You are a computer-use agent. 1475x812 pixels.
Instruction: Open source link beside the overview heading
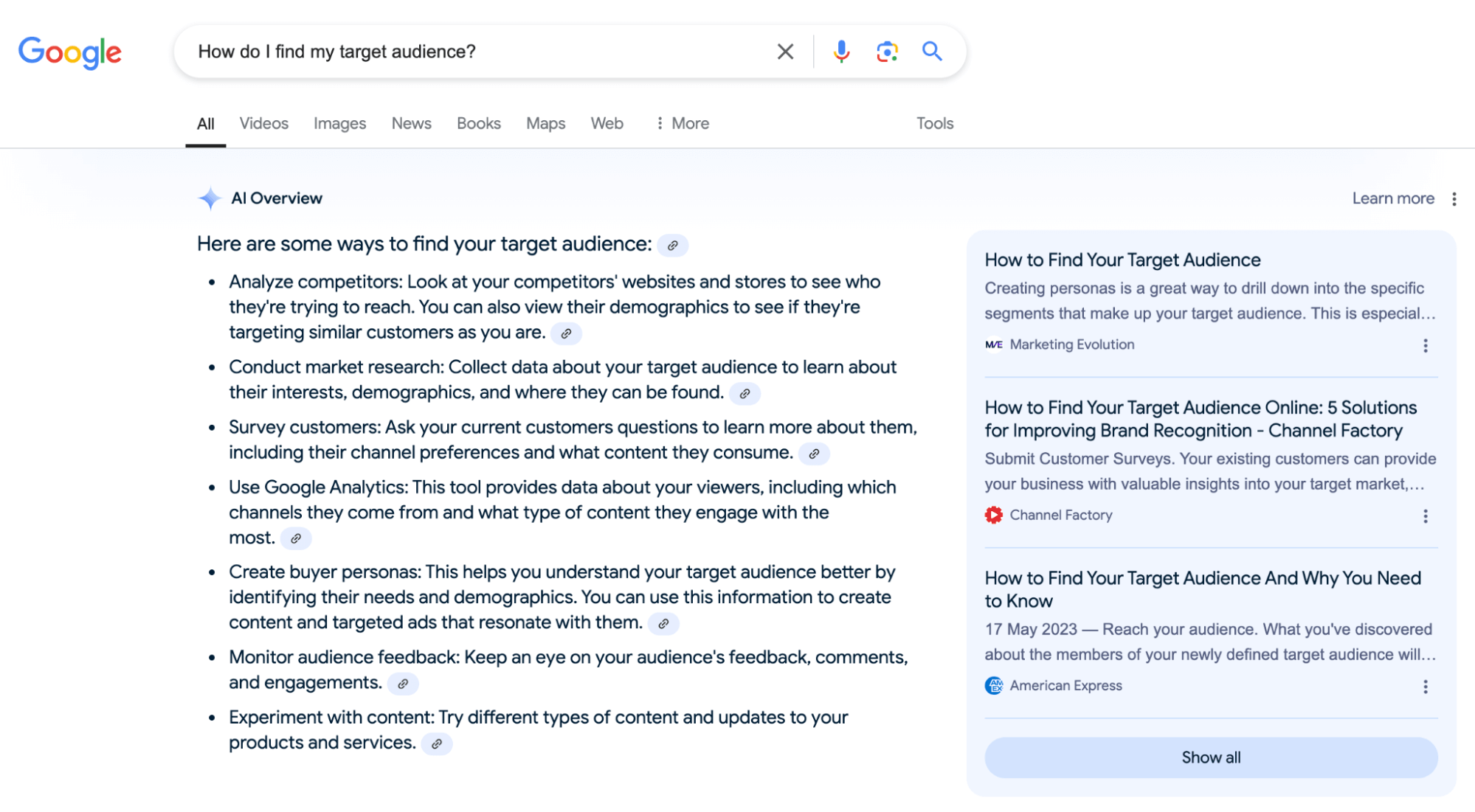tap(672, 246)
